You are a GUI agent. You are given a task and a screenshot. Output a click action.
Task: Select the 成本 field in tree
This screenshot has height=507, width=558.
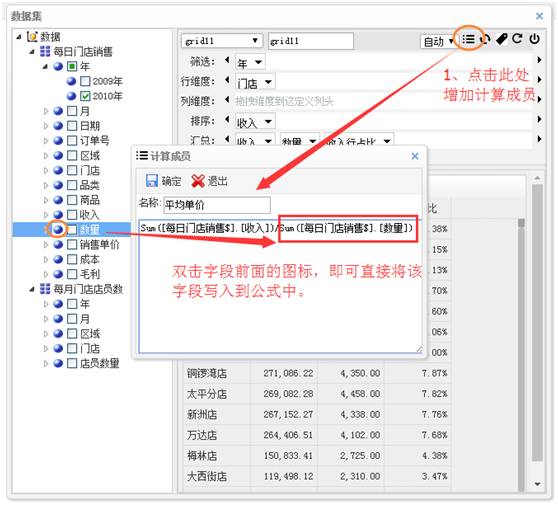click(x=89, y=259)
